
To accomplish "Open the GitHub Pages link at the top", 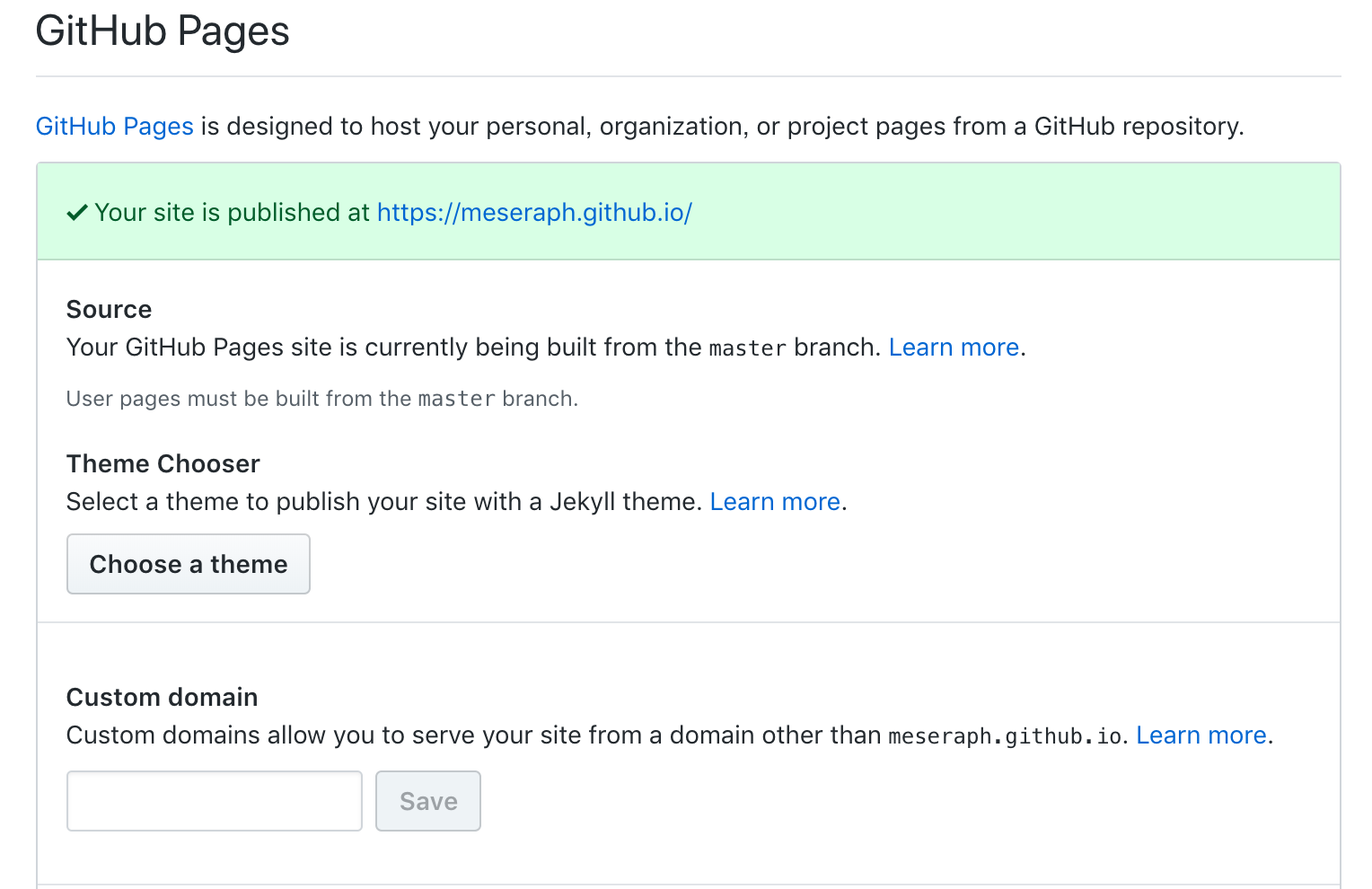I will click(114, 126).
